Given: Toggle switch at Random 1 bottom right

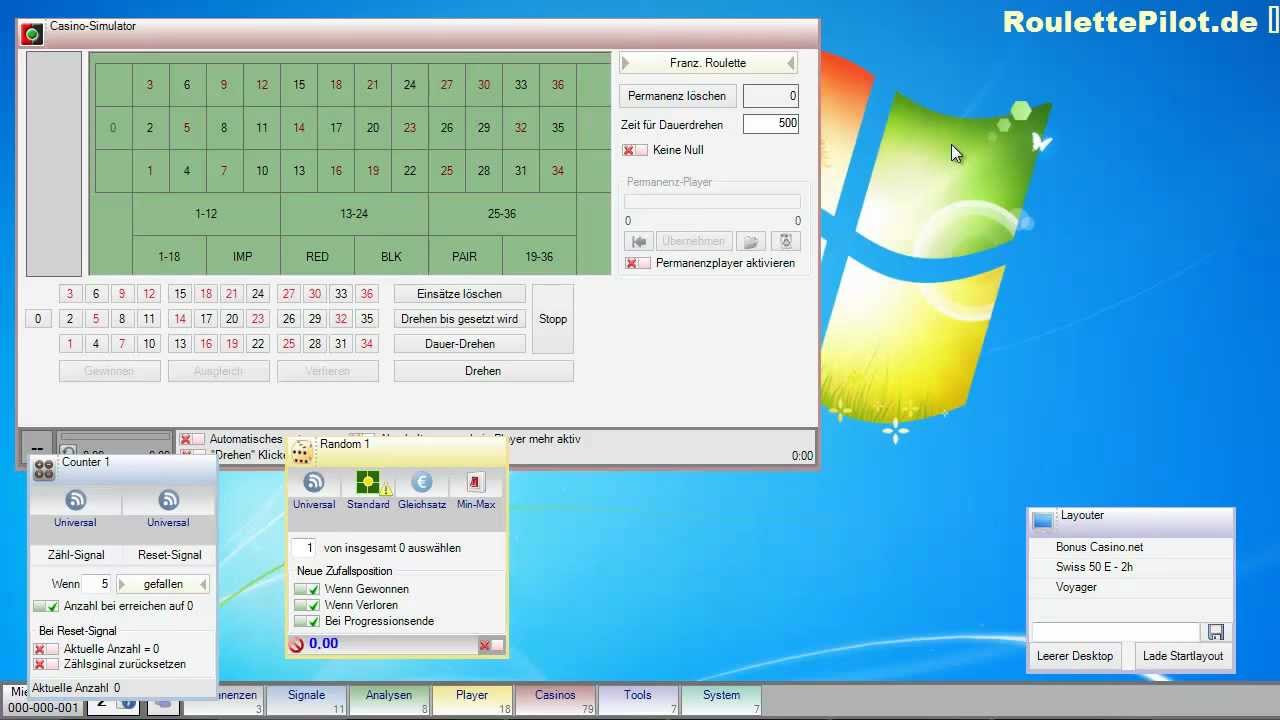Looking at the screenshot, I should pyautogui.click(x=491, y=645).
